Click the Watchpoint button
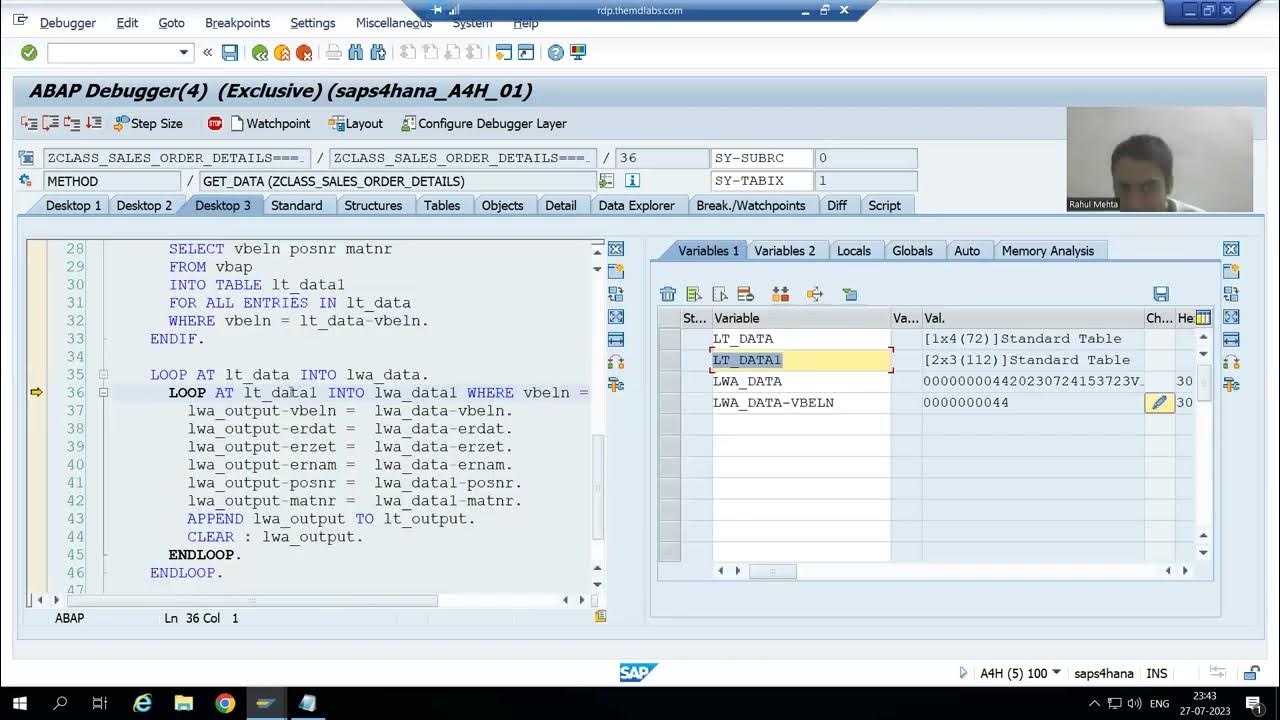 pyautogui.click(x=270, y=123)
